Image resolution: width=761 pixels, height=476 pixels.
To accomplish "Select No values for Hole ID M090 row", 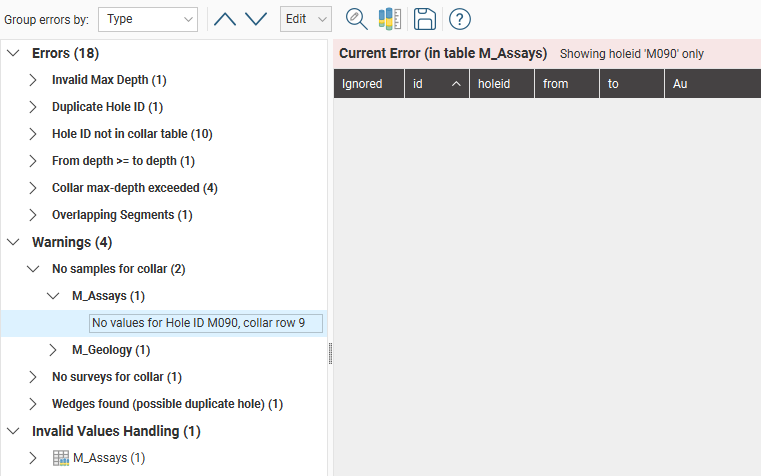I will click(197, 323).
